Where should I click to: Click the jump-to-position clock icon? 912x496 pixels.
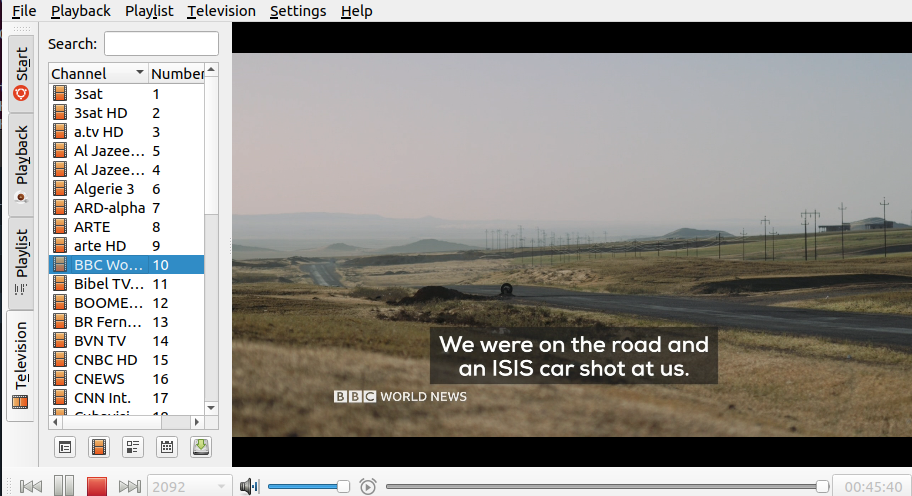click(x=368, y=486)
